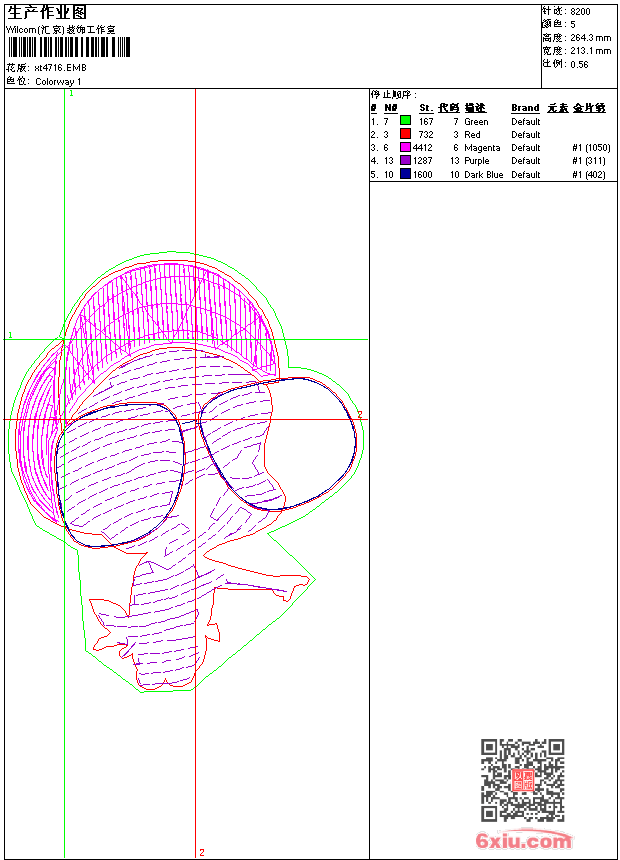Image resolution: width=620 pixels, height=860 pixels.
Task: Select the Purple description in row 4
Action: (477, 161)
